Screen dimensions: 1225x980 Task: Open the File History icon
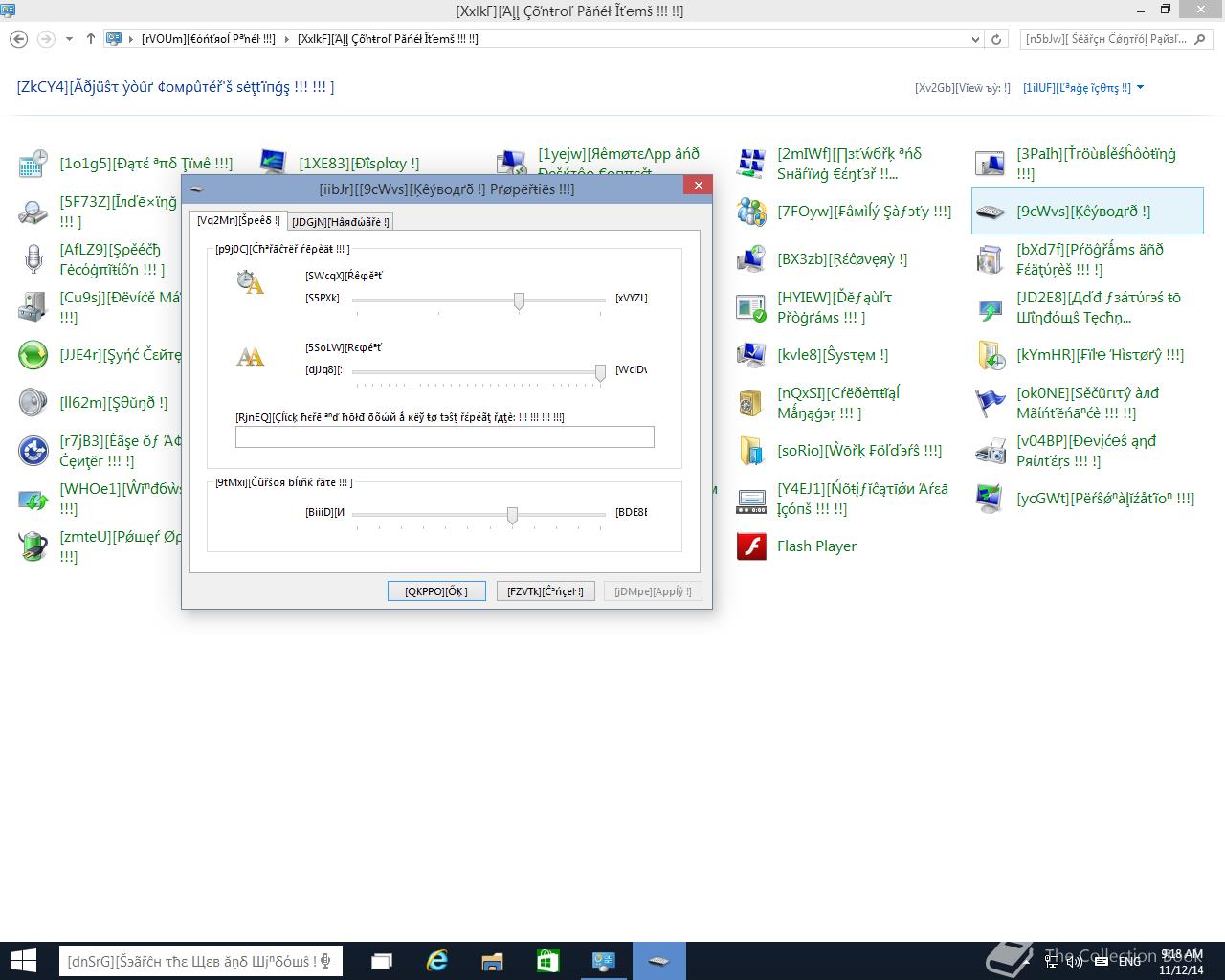[990, 355]
